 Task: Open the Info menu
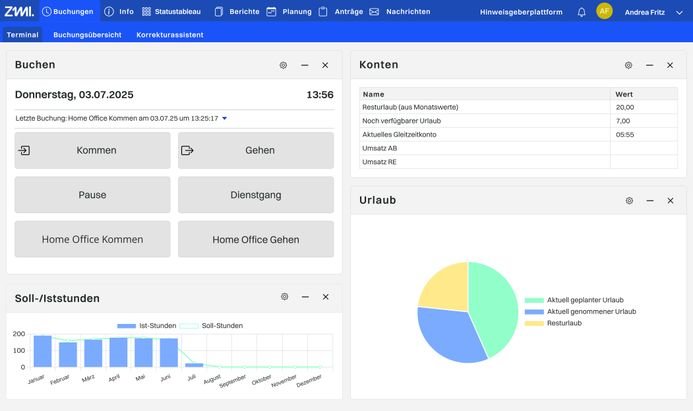(x=119, y=11)
